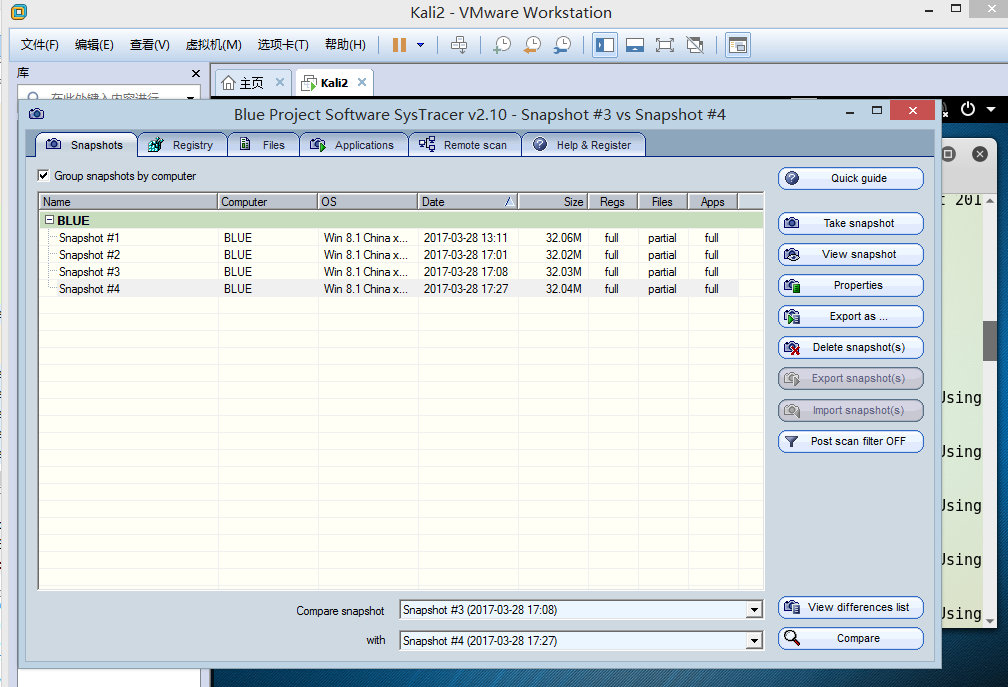Viewport: 1008px width, 687px height.
Task: Click 2017-03-28 17:27 date cell
Action: (x=466, y=289)
